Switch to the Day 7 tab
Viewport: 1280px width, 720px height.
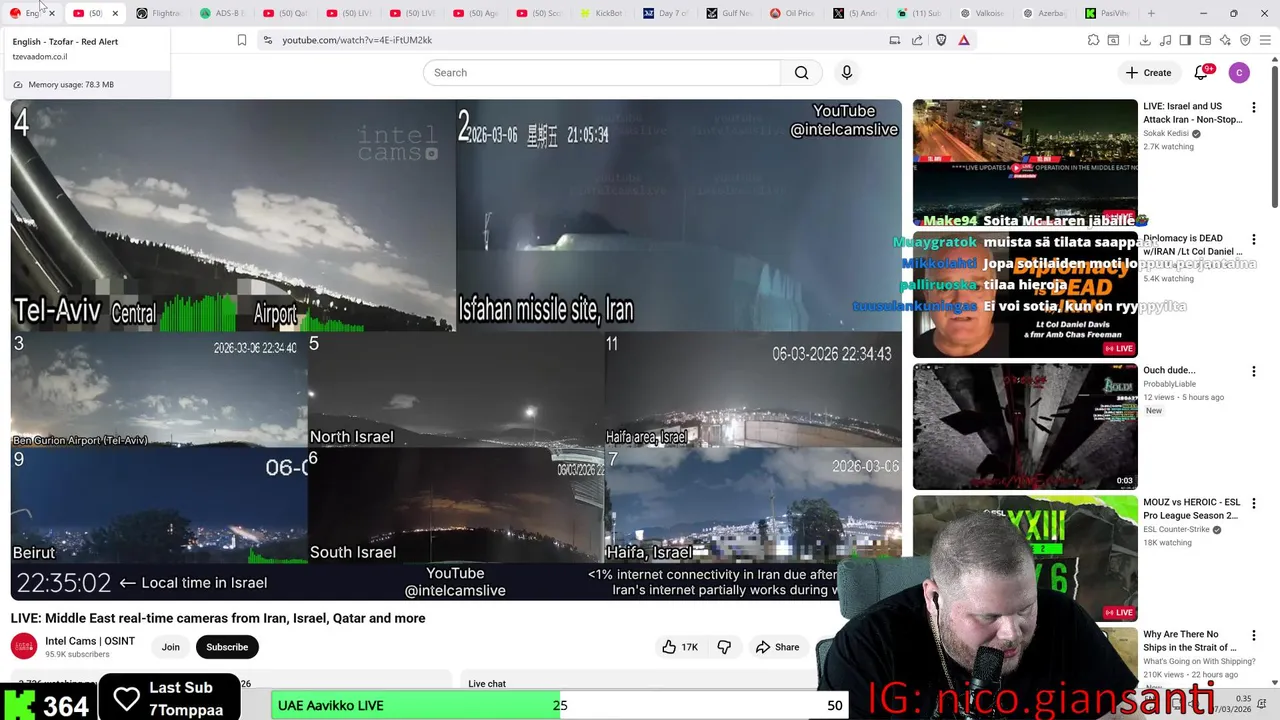(x=665, y=13)
